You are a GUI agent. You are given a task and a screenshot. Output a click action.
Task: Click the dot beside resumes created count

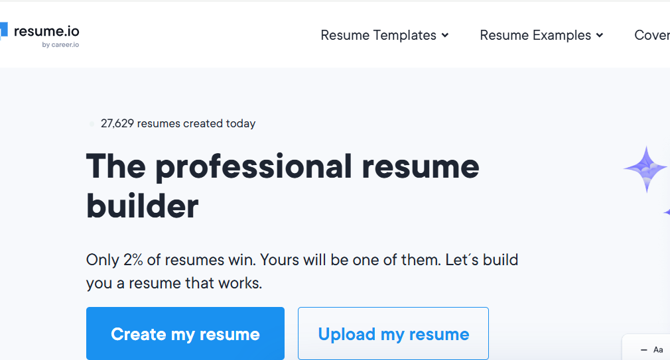(91, 124)
